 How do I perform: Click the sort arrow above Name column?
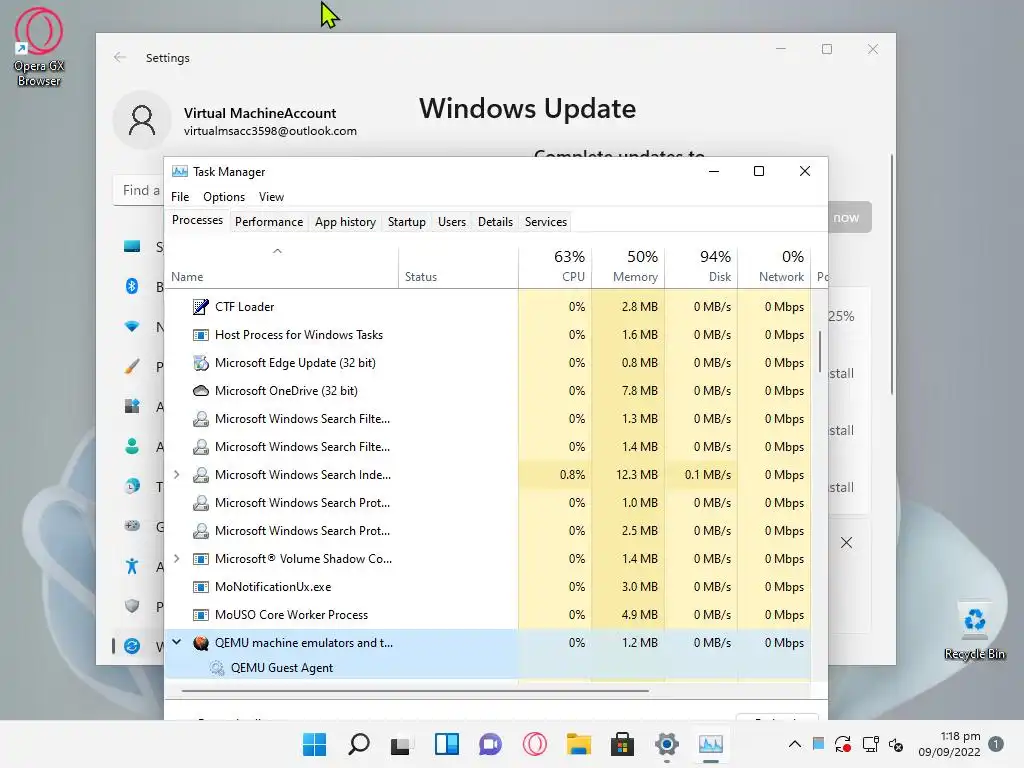277,251
